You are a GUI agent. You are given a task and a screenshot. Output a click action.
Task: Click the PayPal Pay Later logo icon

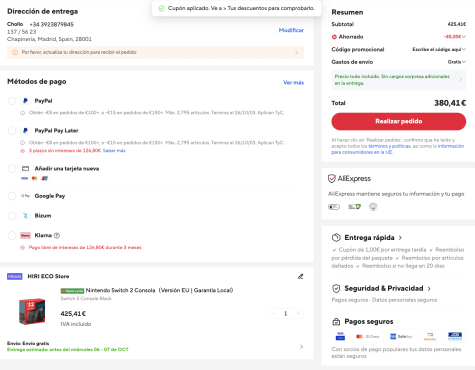[25, 130]
